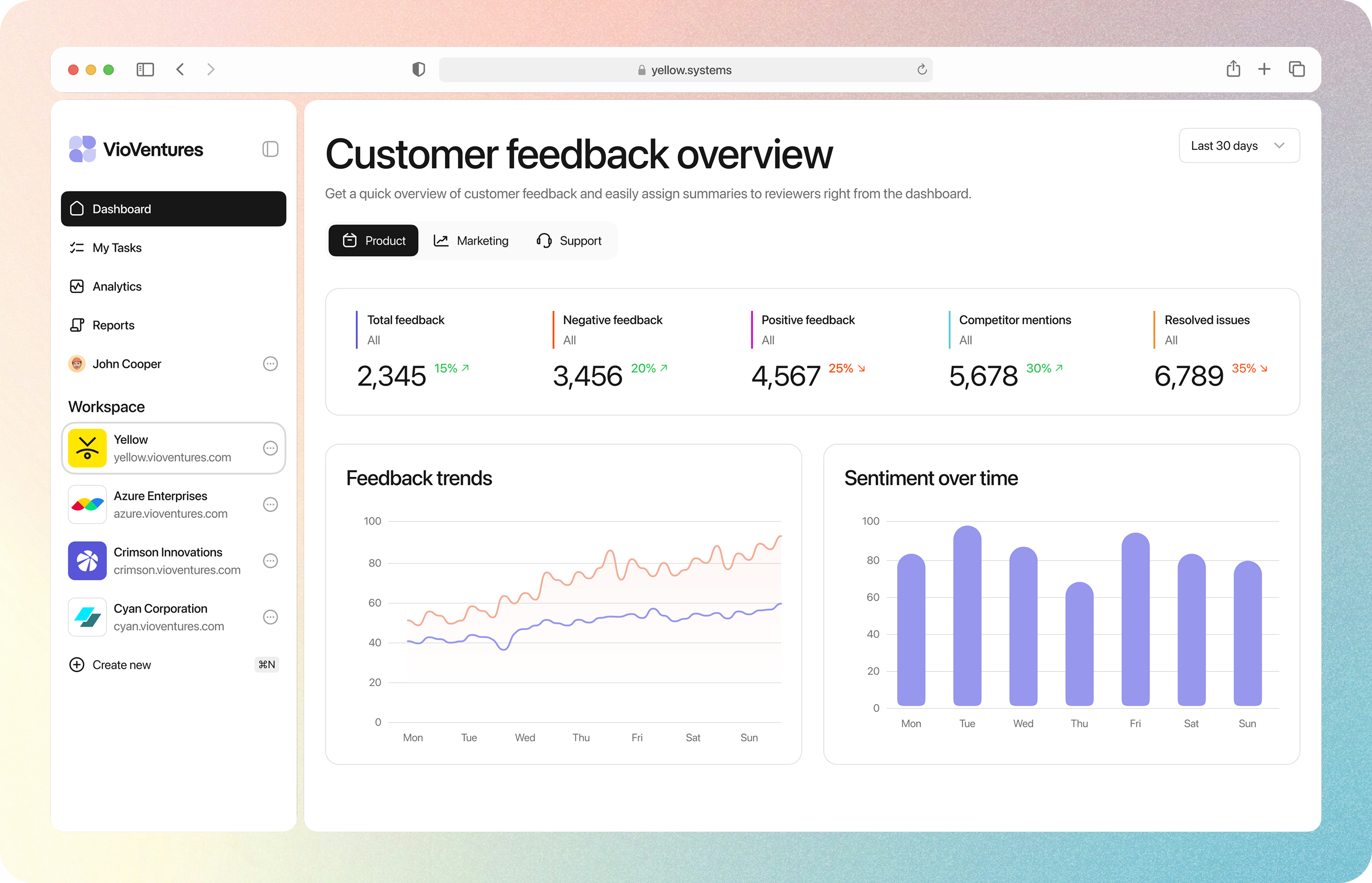
Task: Click the 20% increase indicator
Action: tap(649, 368)
